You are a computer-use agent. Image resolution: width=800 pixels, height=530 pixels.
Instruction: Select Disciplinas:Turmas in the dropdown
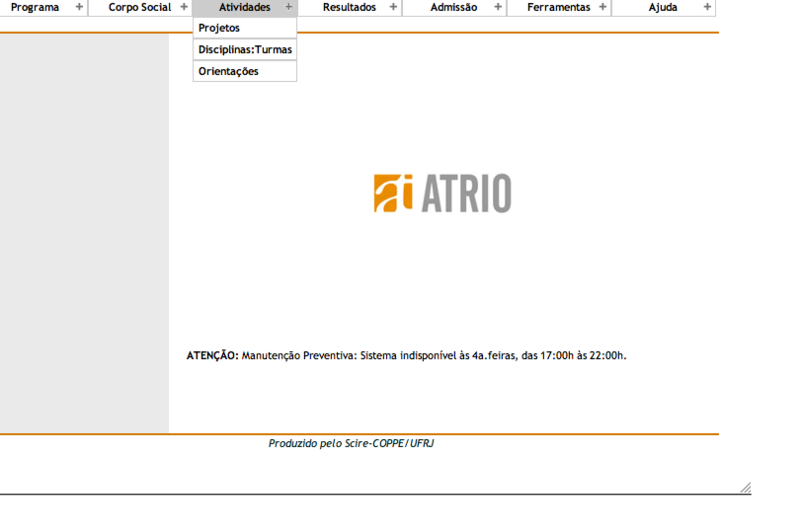point(244,49)
